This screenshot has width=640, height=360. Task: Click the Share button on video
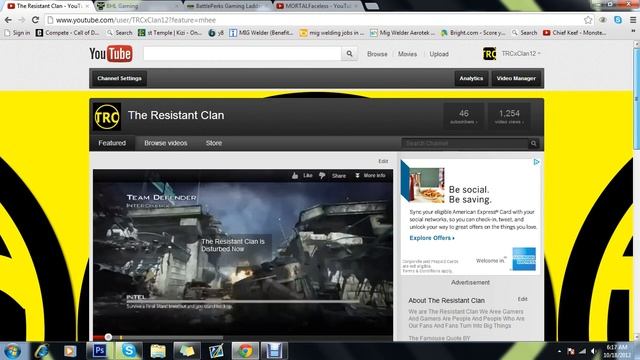[339, 176]
